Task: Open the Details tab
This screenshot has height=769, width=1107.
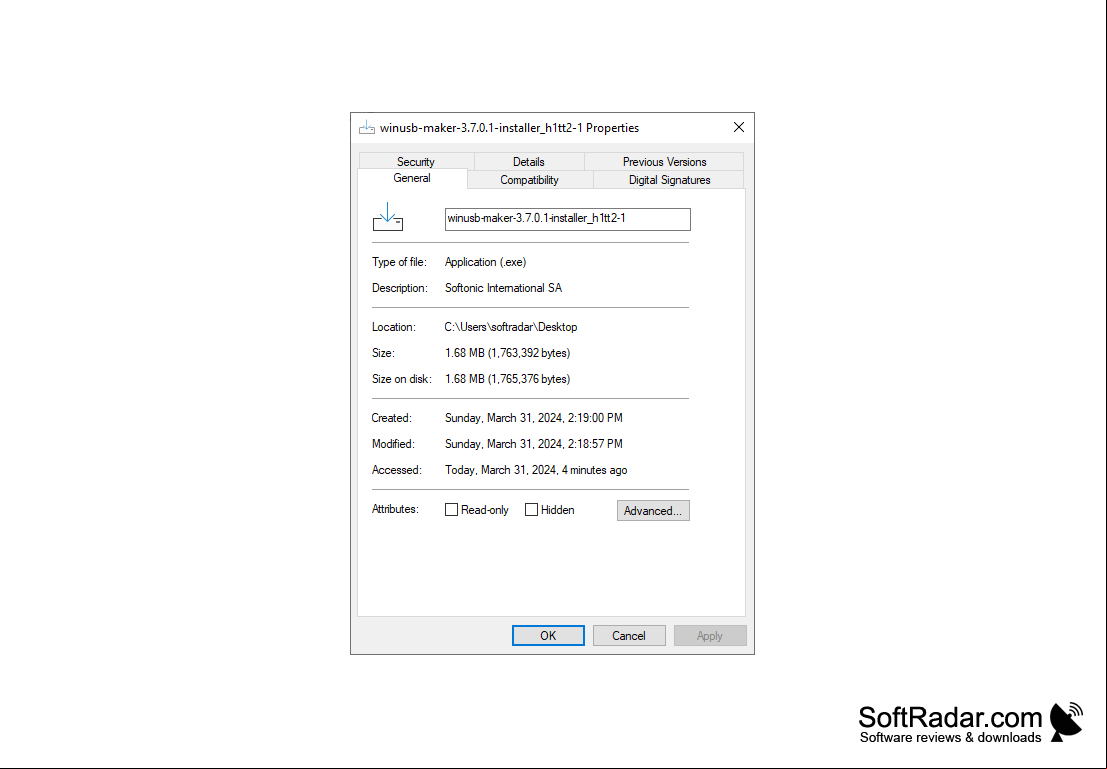Action: click(x=529, y=162)
